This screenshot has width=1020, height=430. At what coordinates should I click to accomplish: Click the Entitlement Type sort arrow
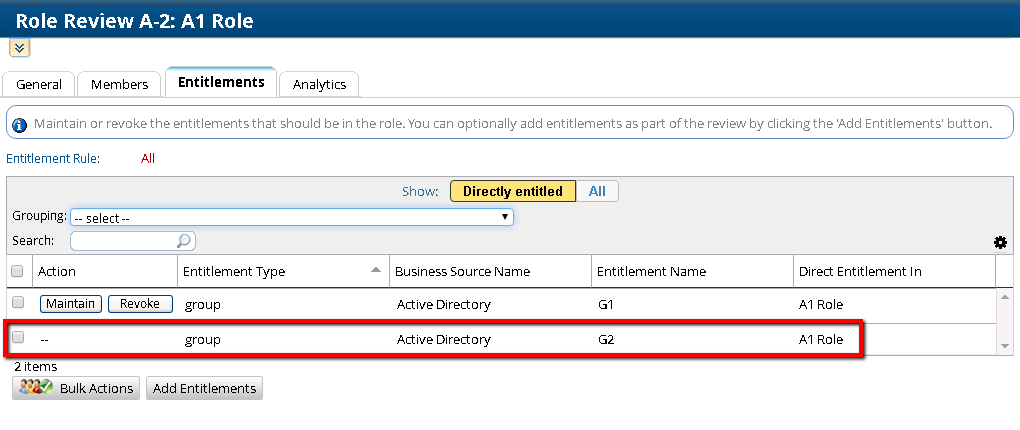pyautogui.click(x=376, y=271)
